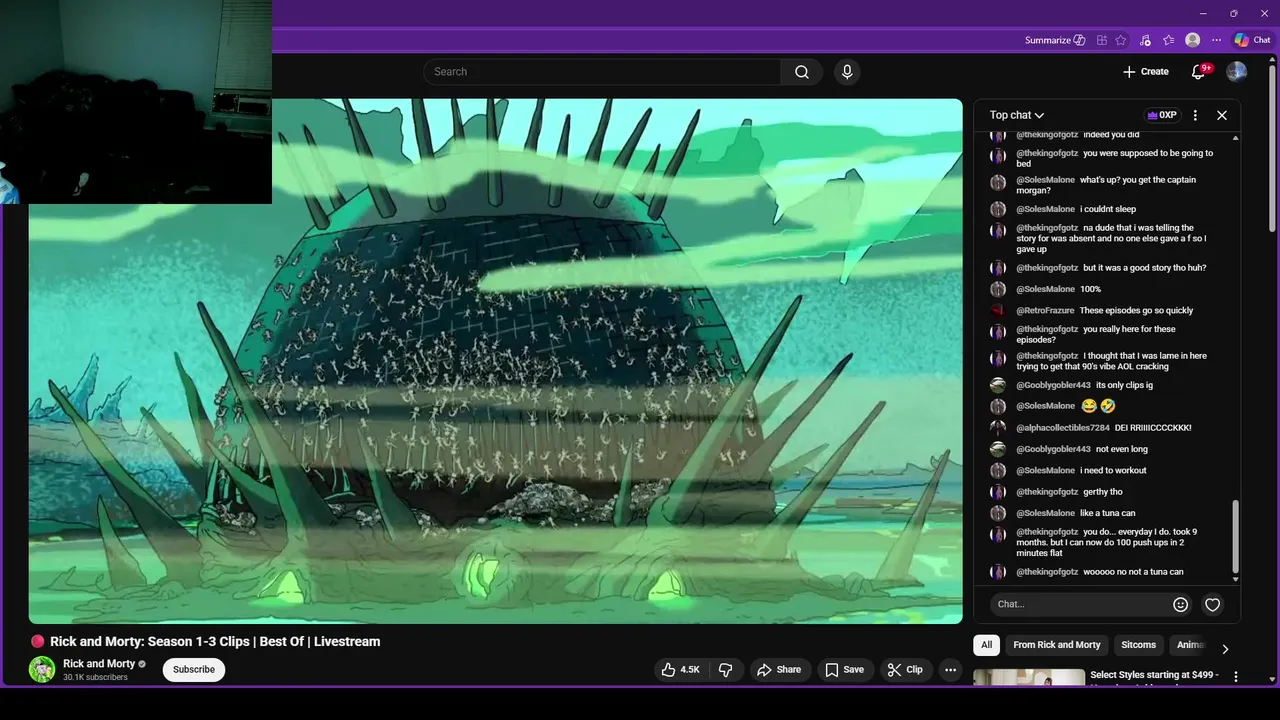
Task: Open YouTube account avatar menu
Action: tap(1237, 72)
